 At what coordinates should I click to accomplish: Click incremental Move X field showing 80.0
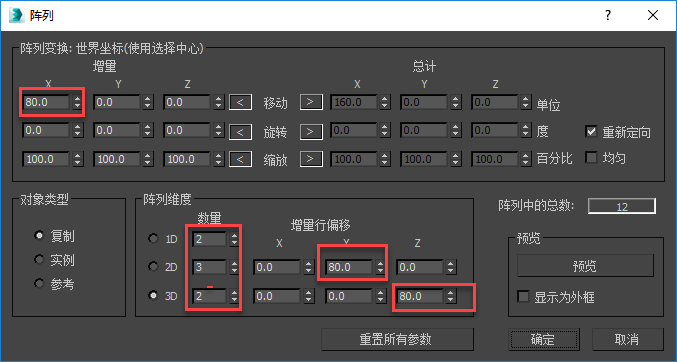(46, 102)
